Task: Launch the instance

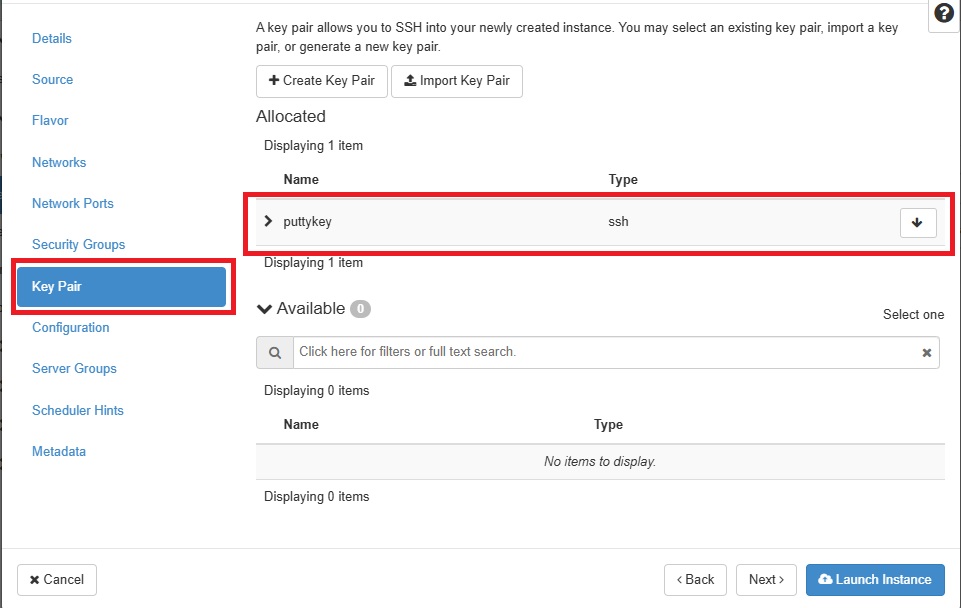Action: 875,580
